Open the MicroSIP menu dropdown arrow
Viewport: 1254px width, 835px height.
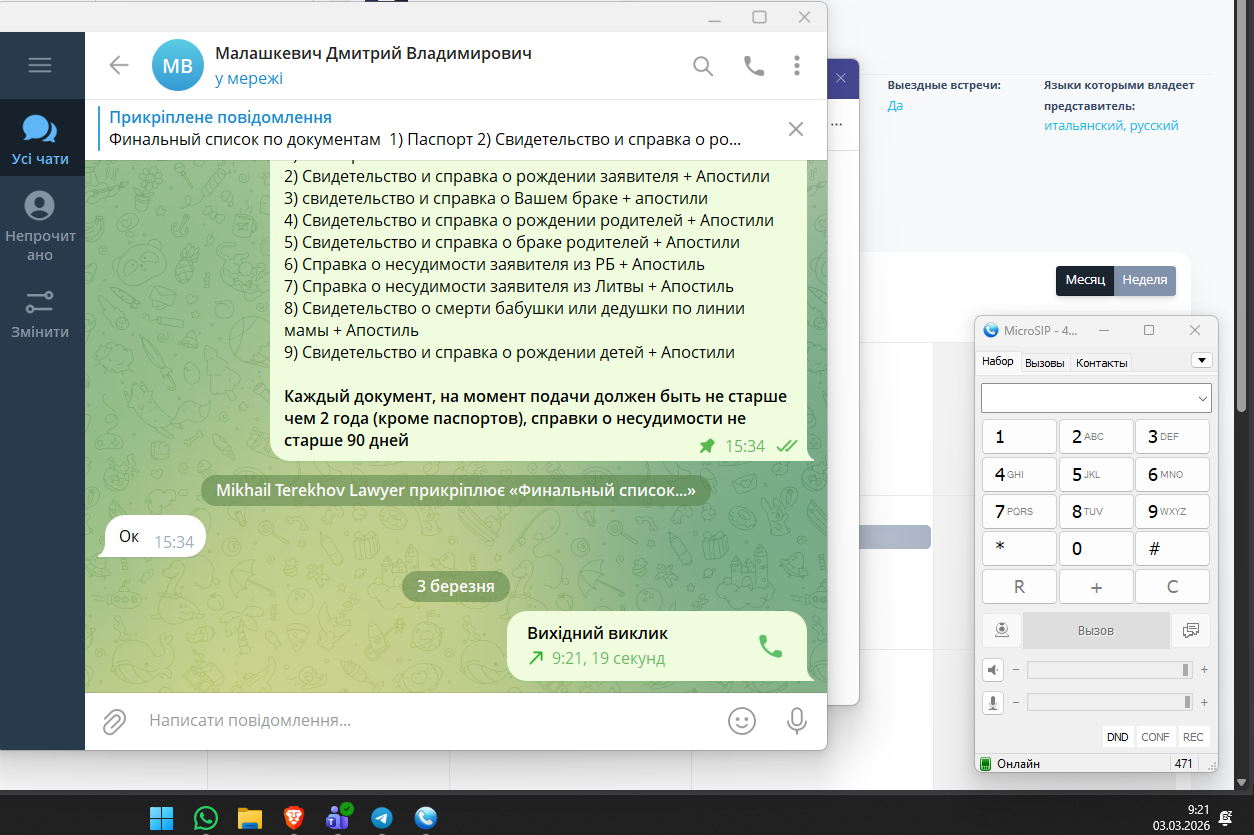click(1201, 360)
